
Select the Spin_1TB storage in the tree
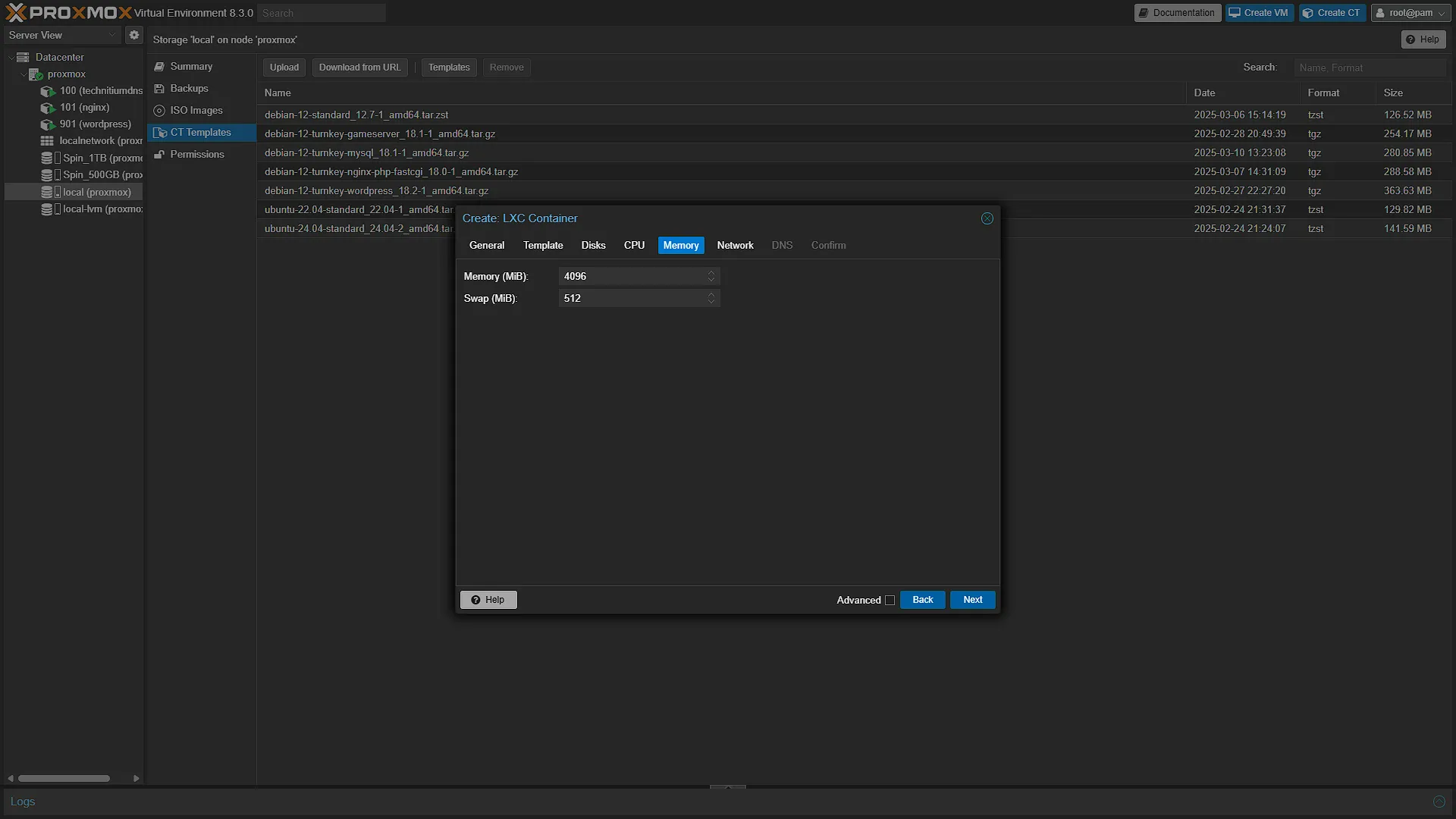93,158
